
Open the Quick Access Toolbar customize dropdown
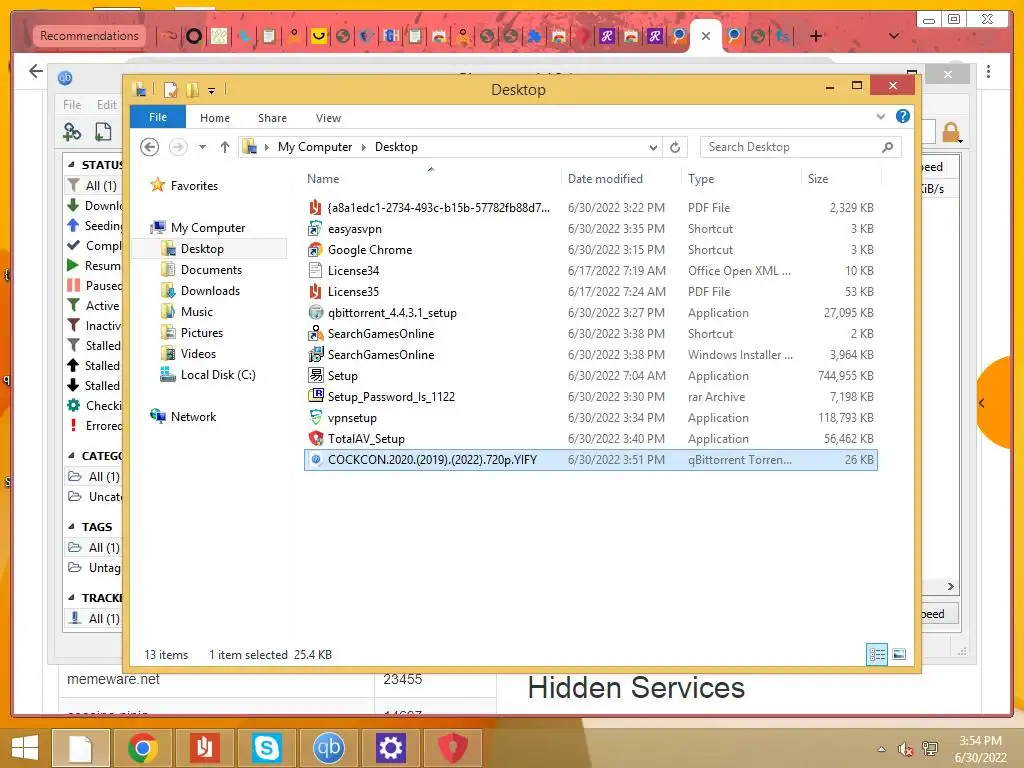click(212, 90)
